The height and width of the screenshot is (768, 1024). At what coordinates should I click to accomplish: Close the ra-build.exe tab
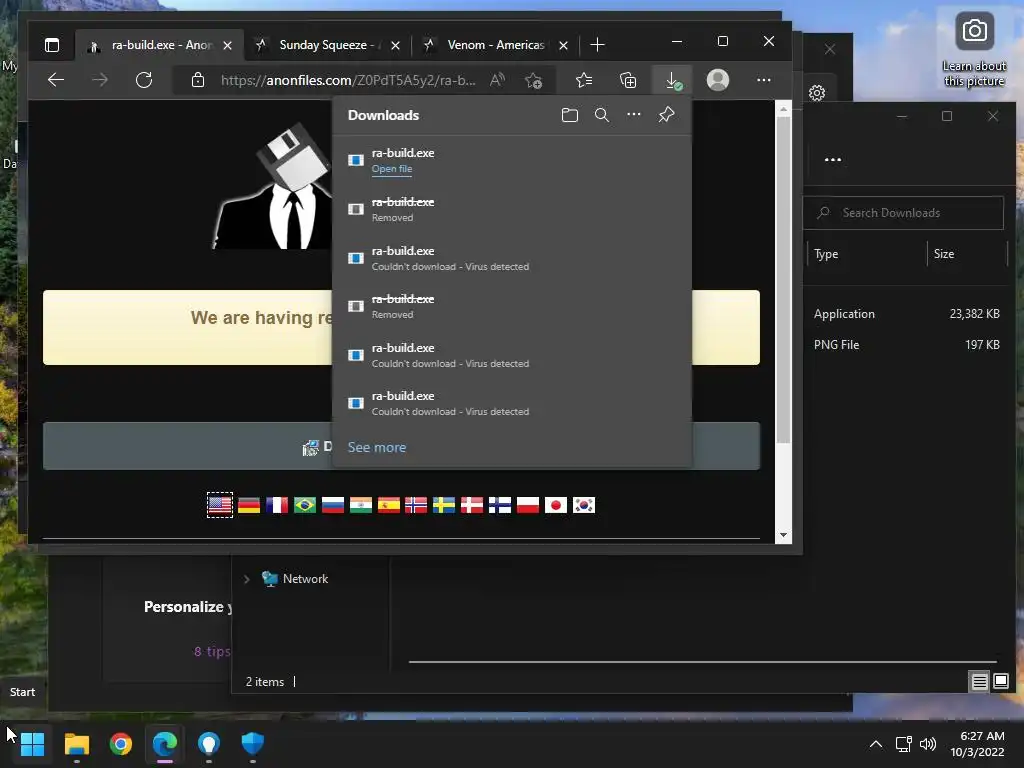pyautogui.click(x=227, y=45)
